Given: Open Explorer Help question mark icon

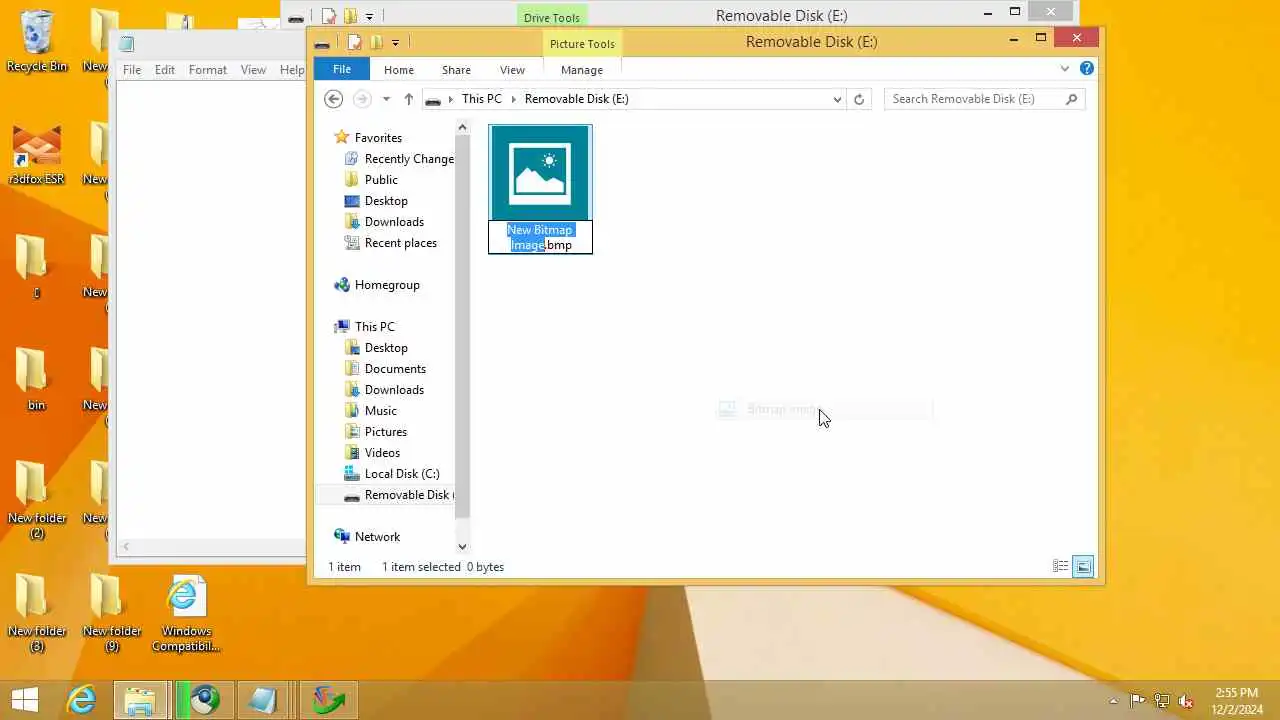Looking at the screenshot, I should click(x=1087, y=69).
